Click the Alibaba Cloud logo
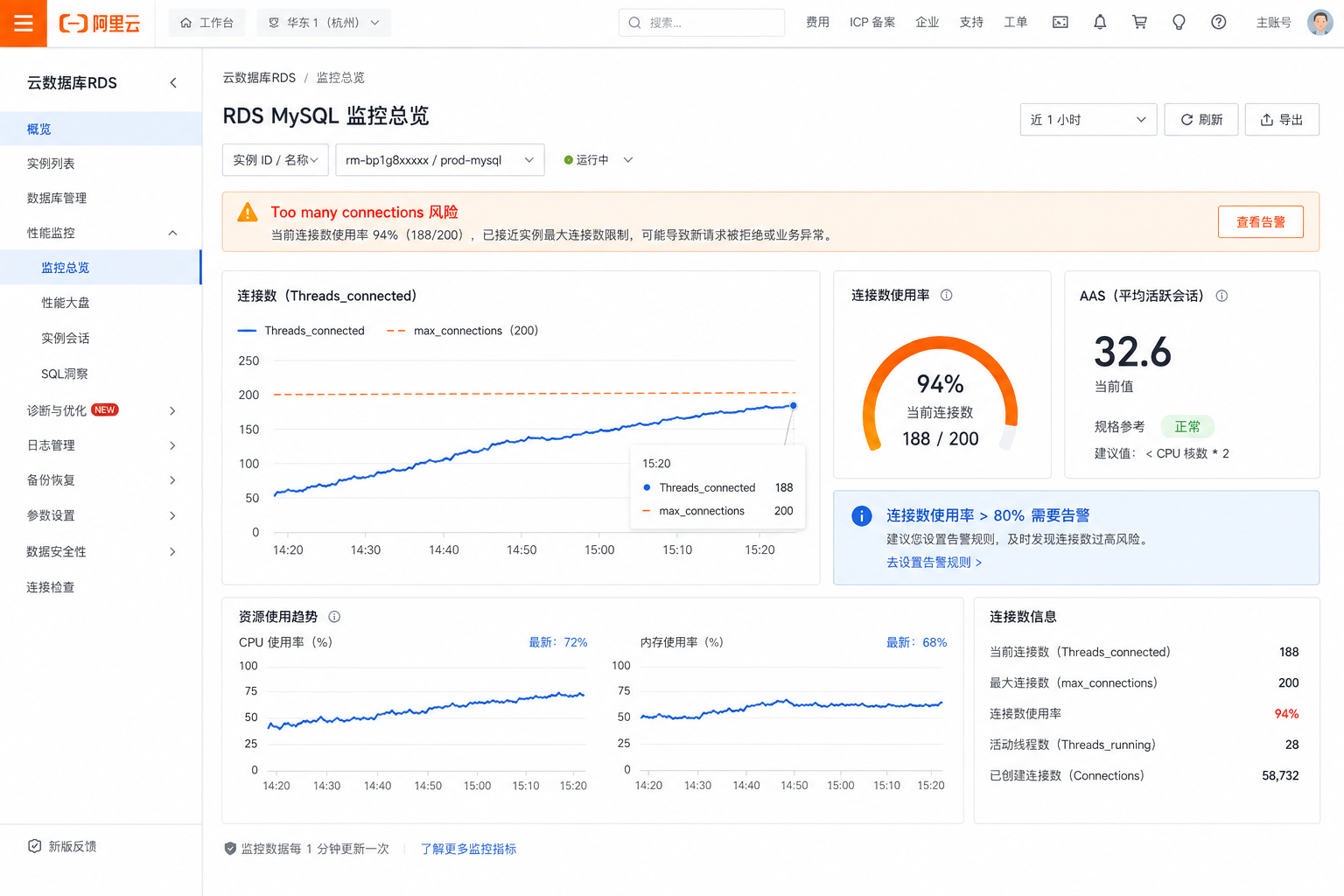This screenshot has height=896, width=1344. click(x=100, y=24)
